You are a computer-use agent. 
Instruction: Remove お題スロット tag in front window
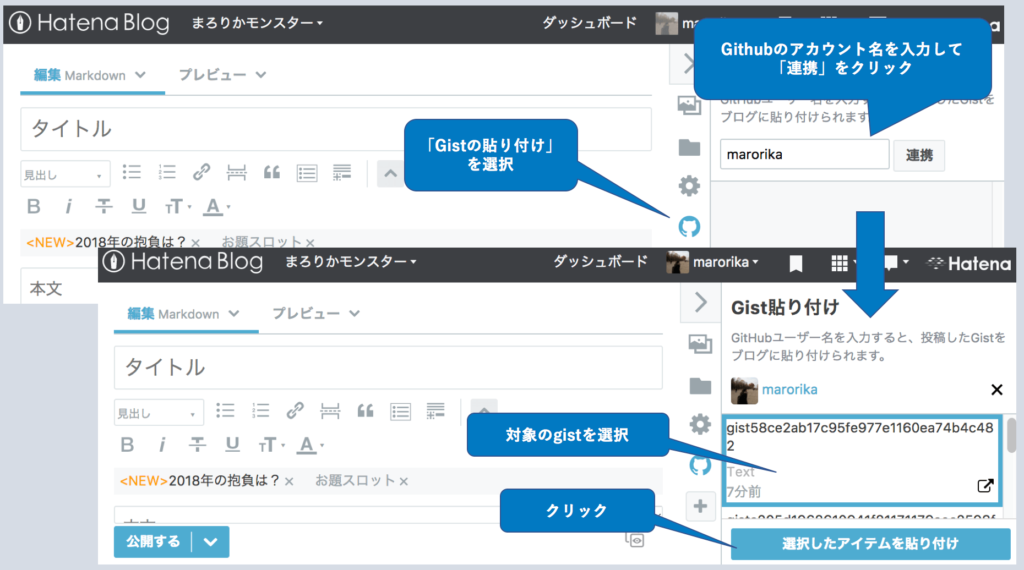click(404, 482)
